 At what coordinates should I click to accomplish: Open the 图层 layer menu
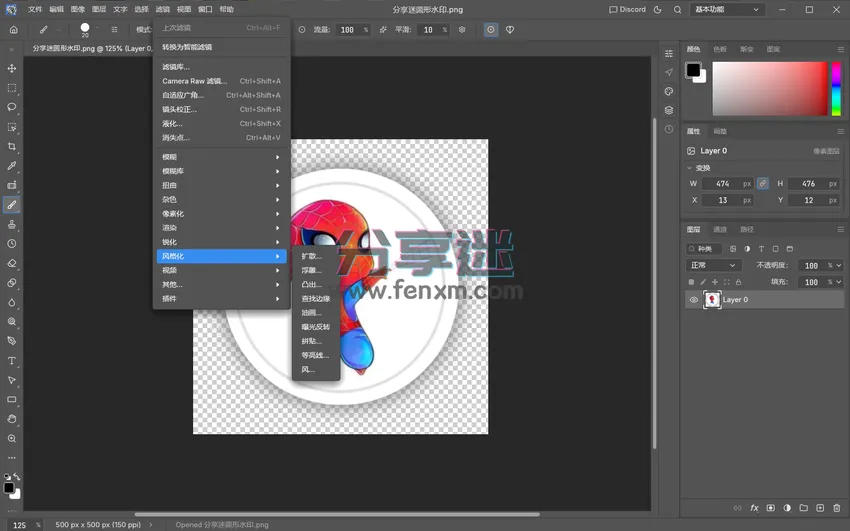tap(99, 10)
